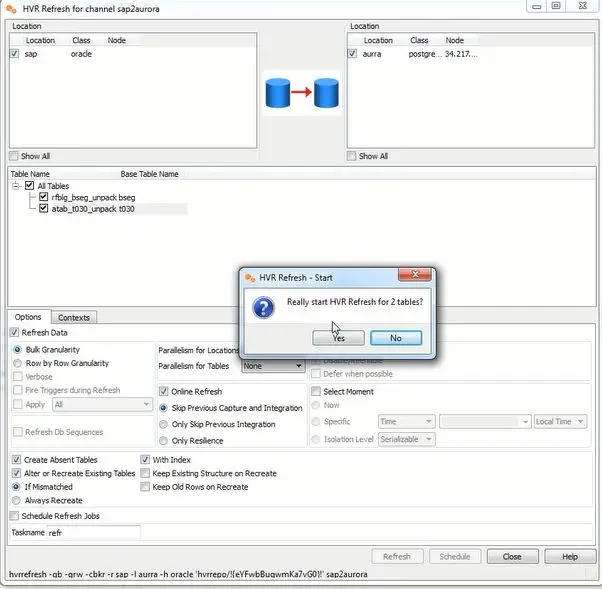Collapse the All Tables tree node
This screenshot has height=589, width=602.
[x=16, y=186]
